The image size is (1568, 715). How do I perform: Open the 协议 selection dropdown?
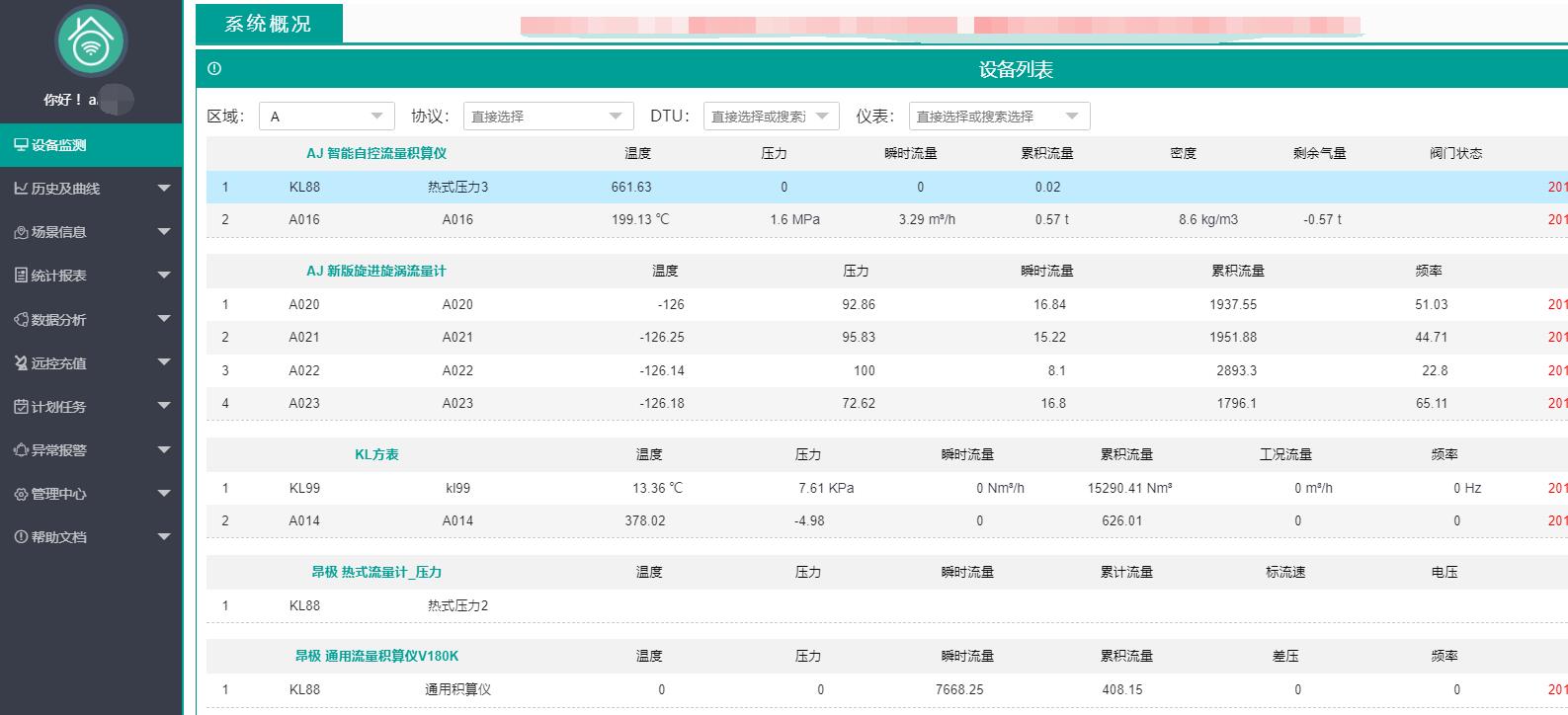pos(547,117)
